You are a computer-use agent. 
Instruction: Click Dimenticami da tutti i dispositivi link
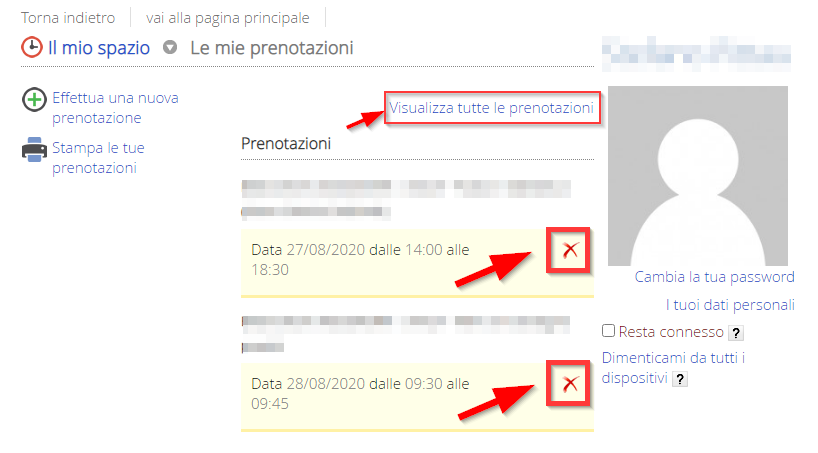coord(673,368)
